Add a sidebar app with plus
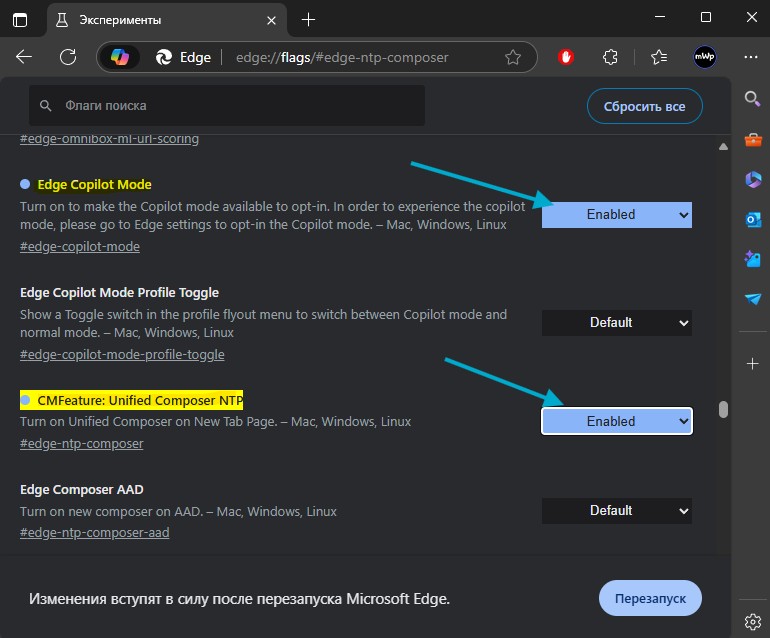Viewport: 770px width, 638px height. pyautogui.click(x=752, y=363)
